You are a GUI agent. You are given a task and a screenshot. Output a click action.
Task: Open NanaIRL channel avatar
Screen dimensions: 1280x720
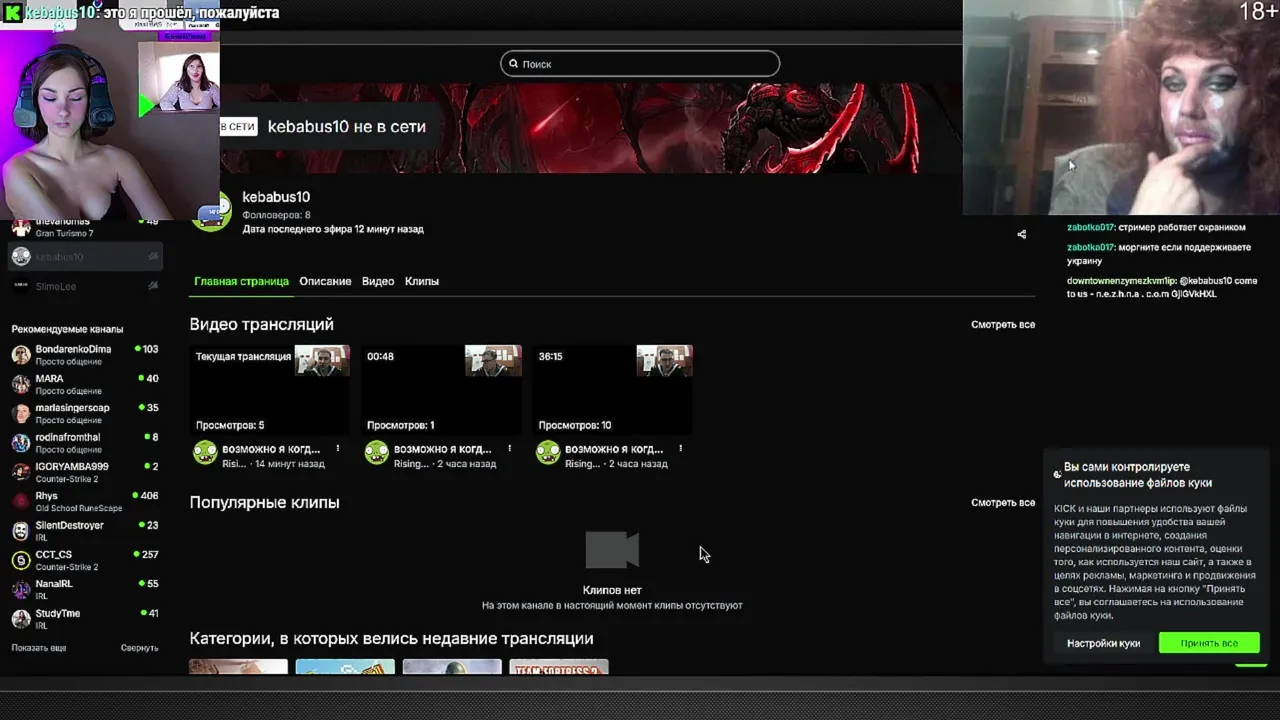[x=21, y=590]
